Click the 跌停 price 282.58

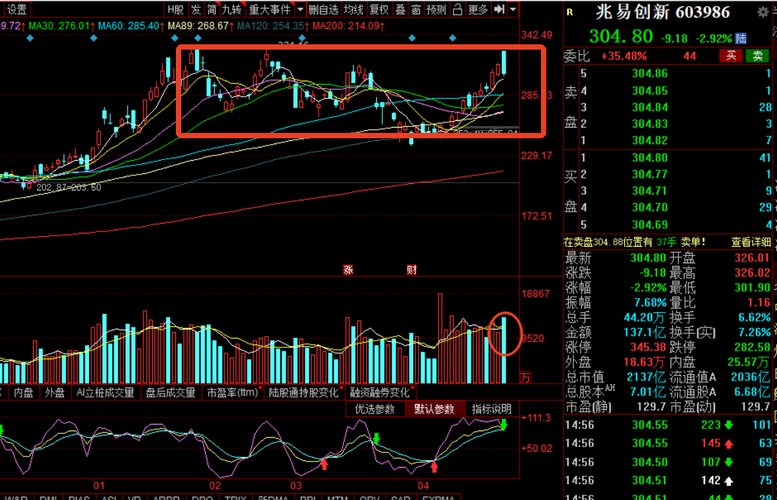click(x=752, y=347)
